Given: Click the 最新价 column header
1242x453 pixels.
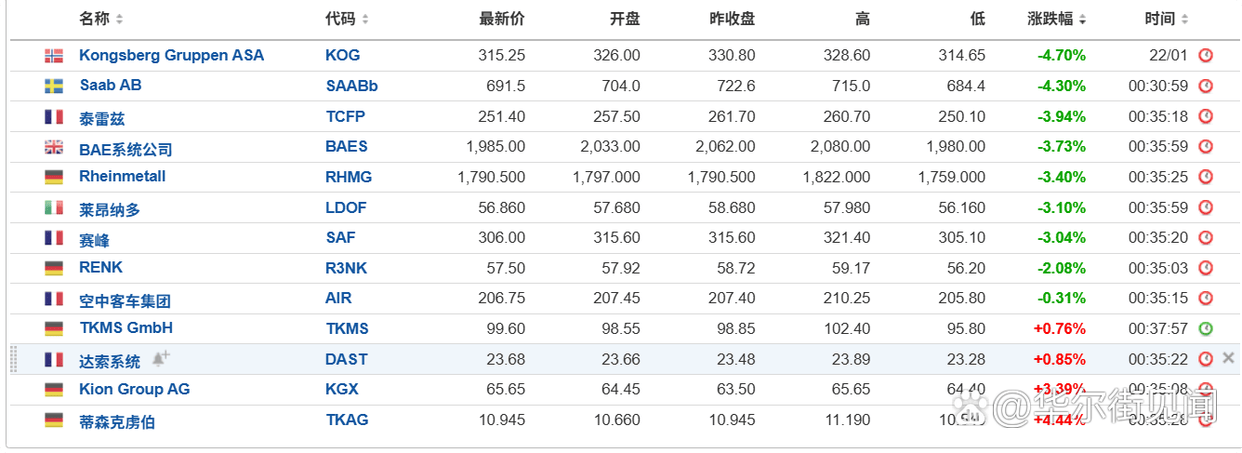Looking at the screenshot, I should pos(502,18).
